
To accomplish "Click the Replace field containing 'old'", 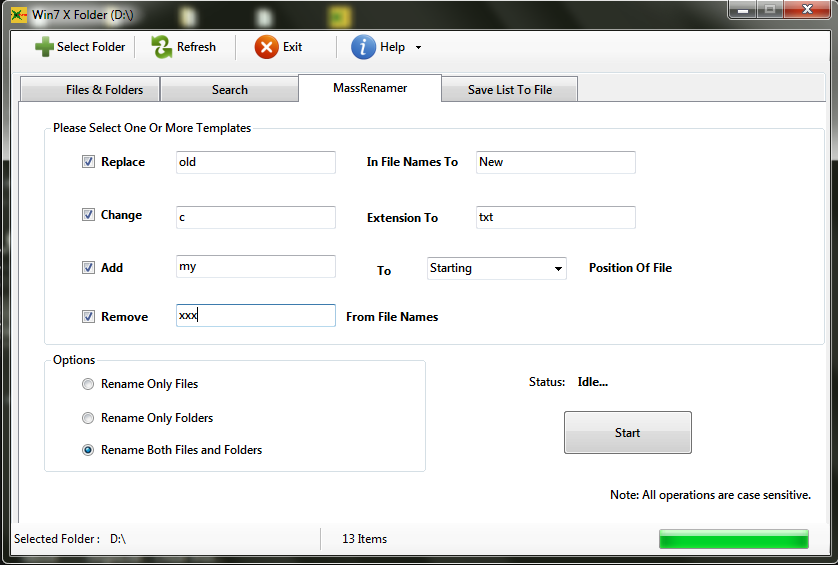I will tap(255, 162).
